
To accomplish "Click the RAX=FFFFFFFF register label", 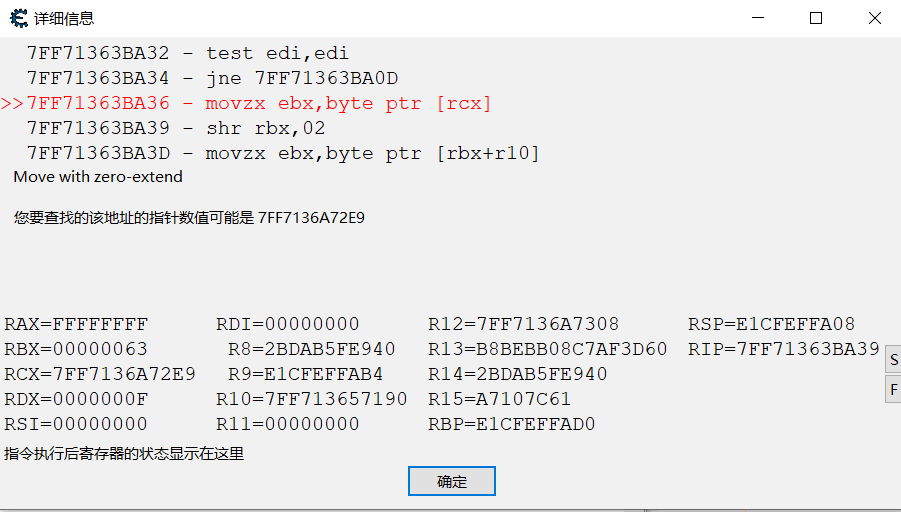I will (x=76, y=324).
